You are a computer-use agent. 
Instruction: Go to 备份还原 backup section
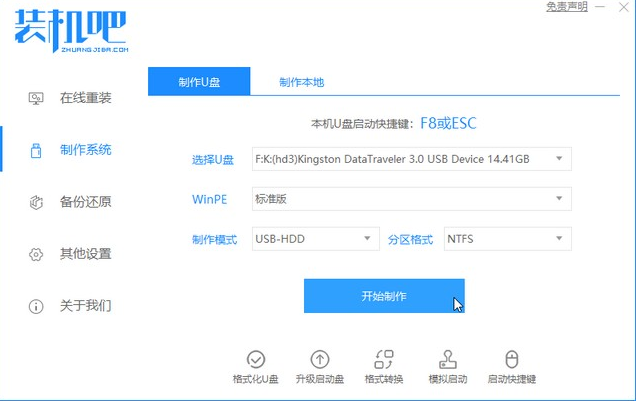72,202
